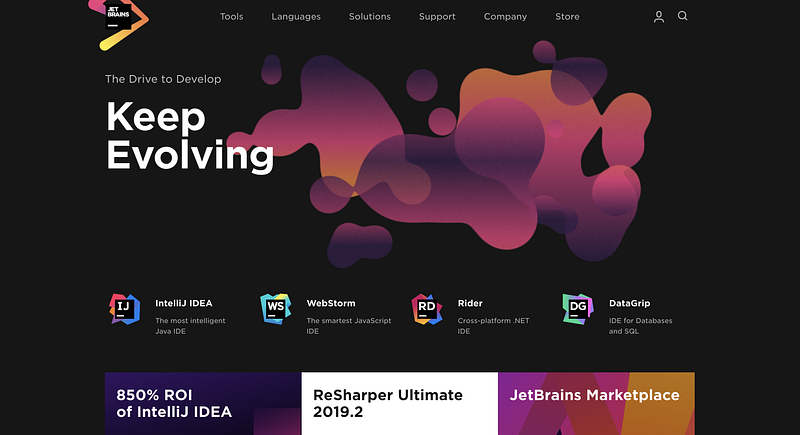
Task: Open the search magnifier icon
Action: (683, 16)
